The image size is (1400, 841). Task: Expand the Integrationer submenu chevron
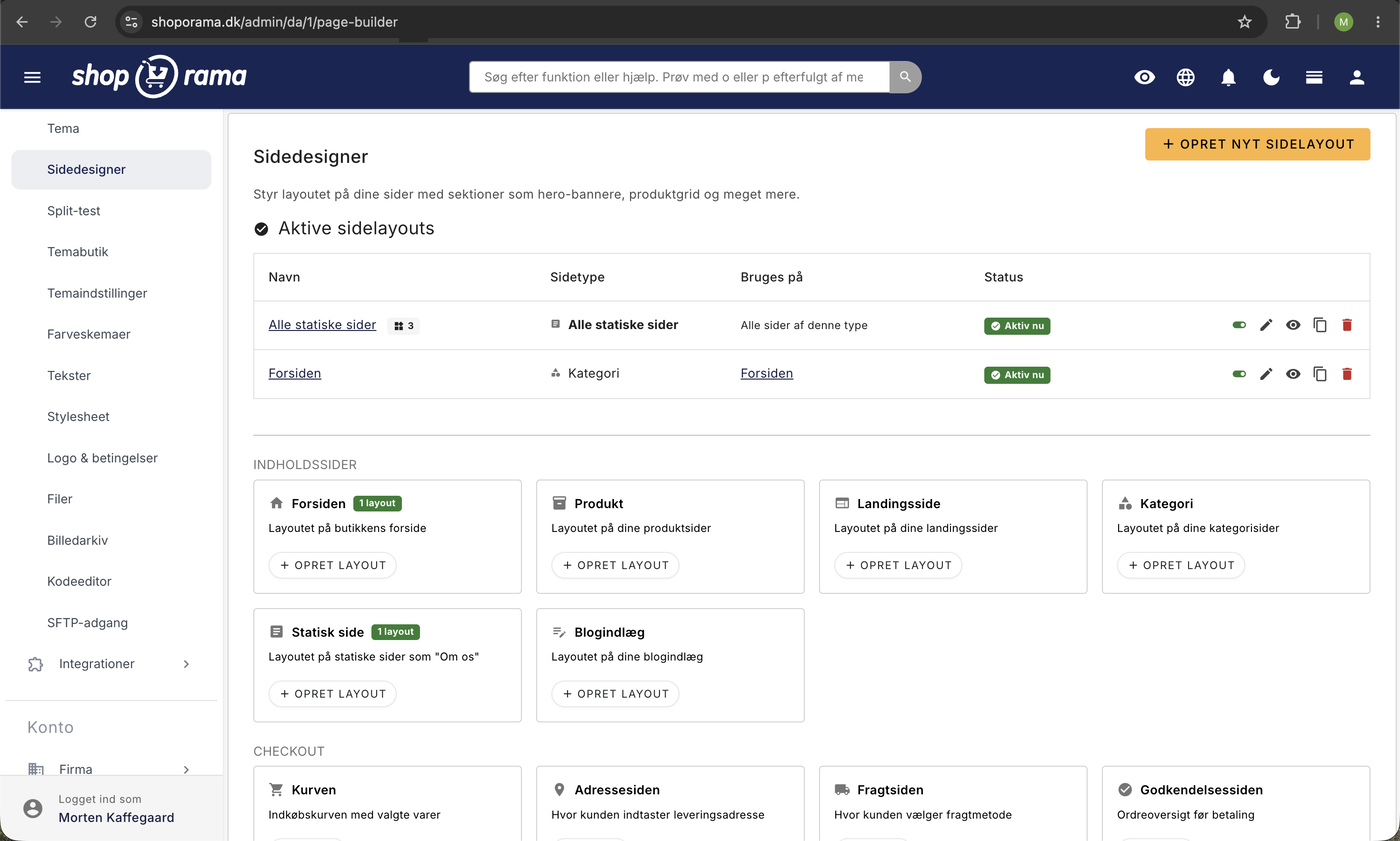click(186, 664)
